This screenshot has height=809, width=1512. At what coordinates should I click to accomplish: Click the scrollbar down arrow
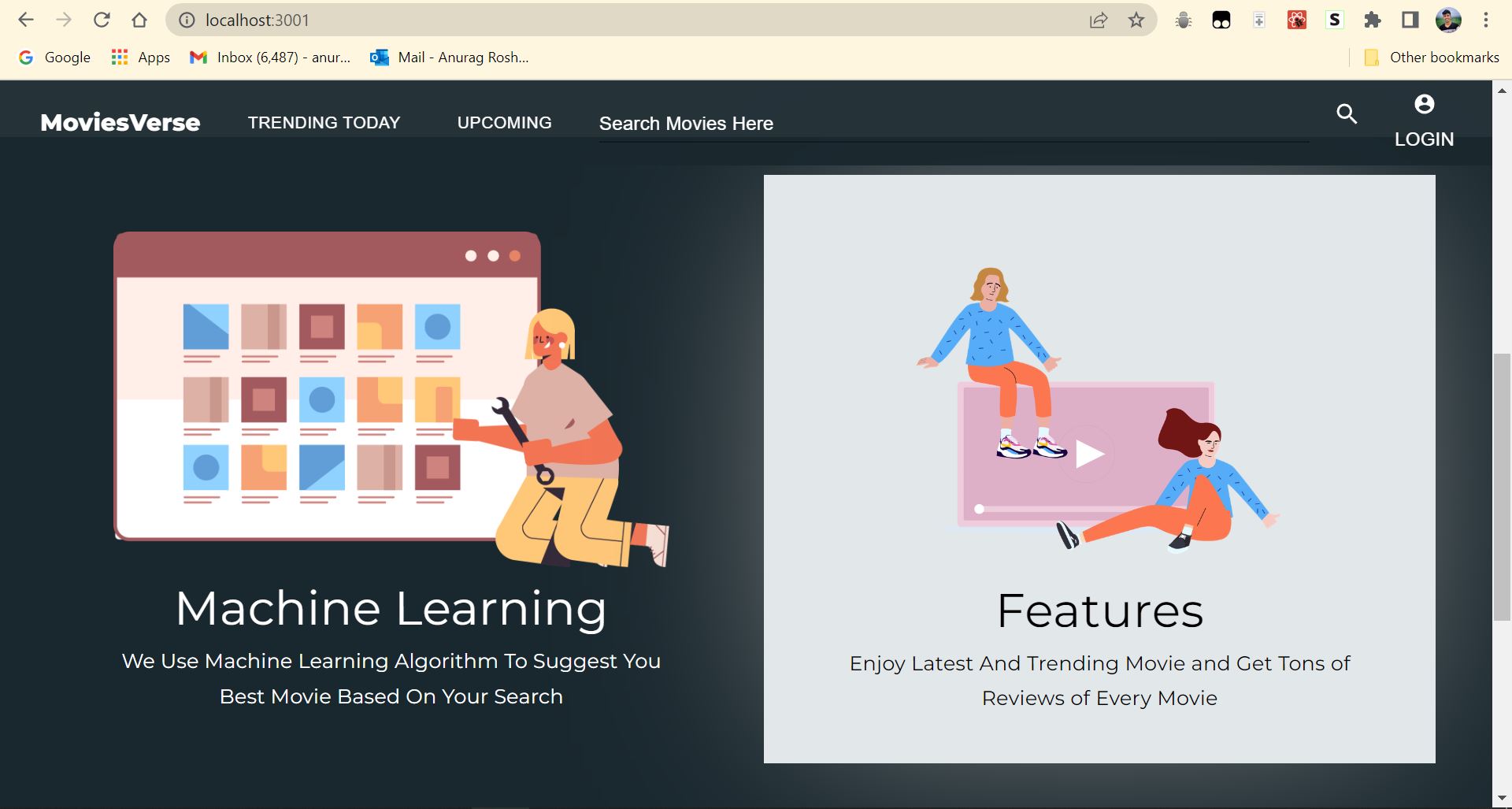[x=1502, y=800]
